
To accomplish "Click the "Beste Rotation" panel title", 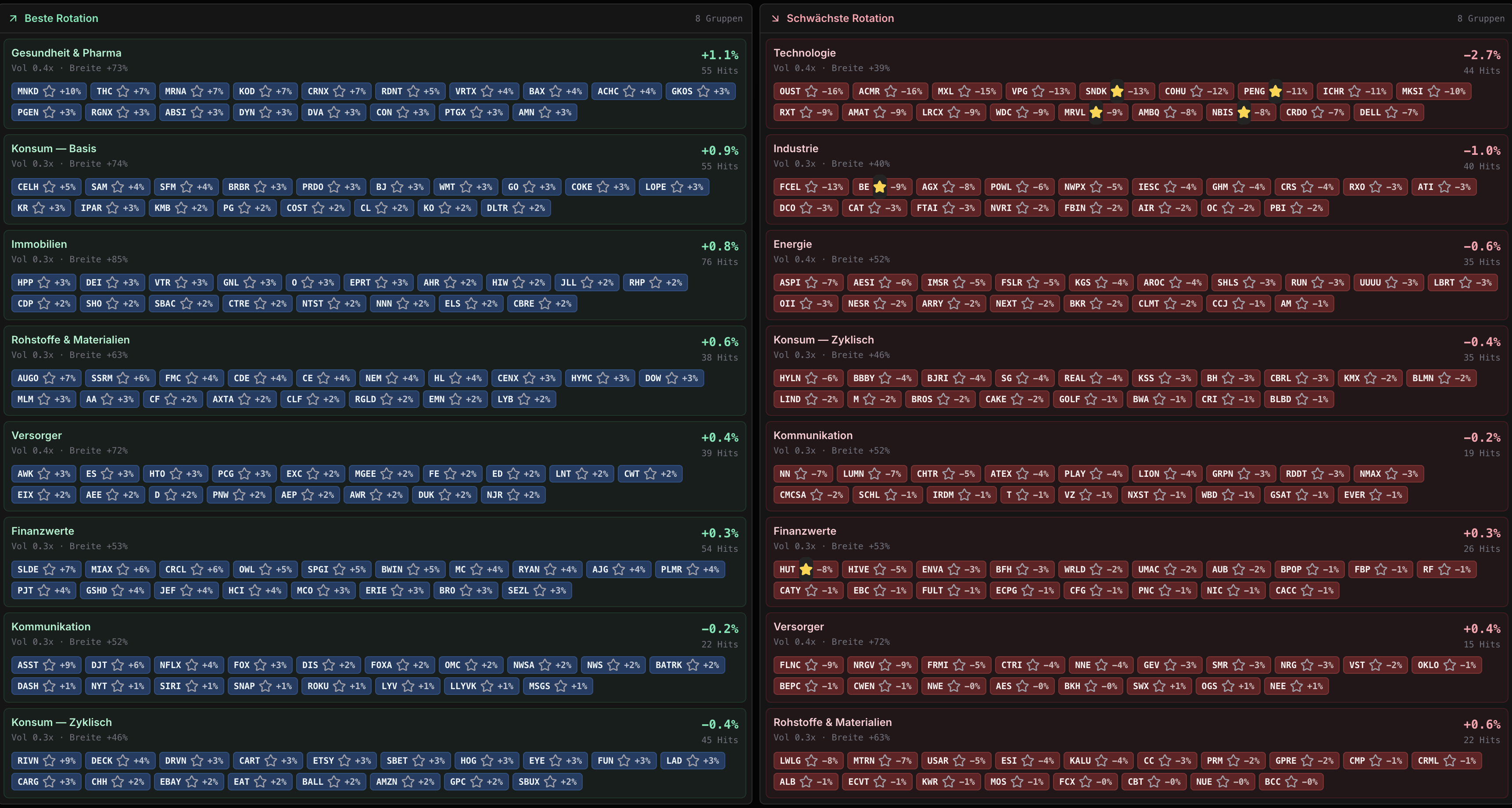I will (x=61, y=18).
